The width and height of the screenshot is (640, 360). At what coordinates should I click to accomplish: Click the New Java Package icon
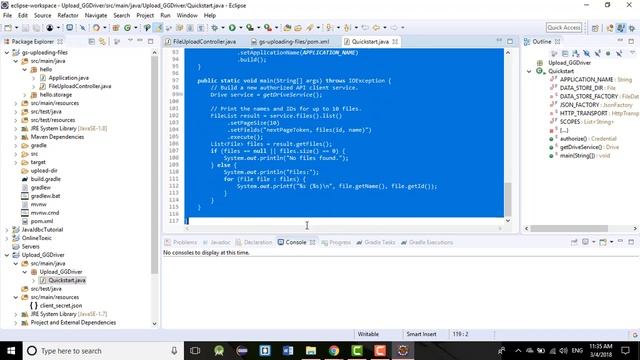116,28
